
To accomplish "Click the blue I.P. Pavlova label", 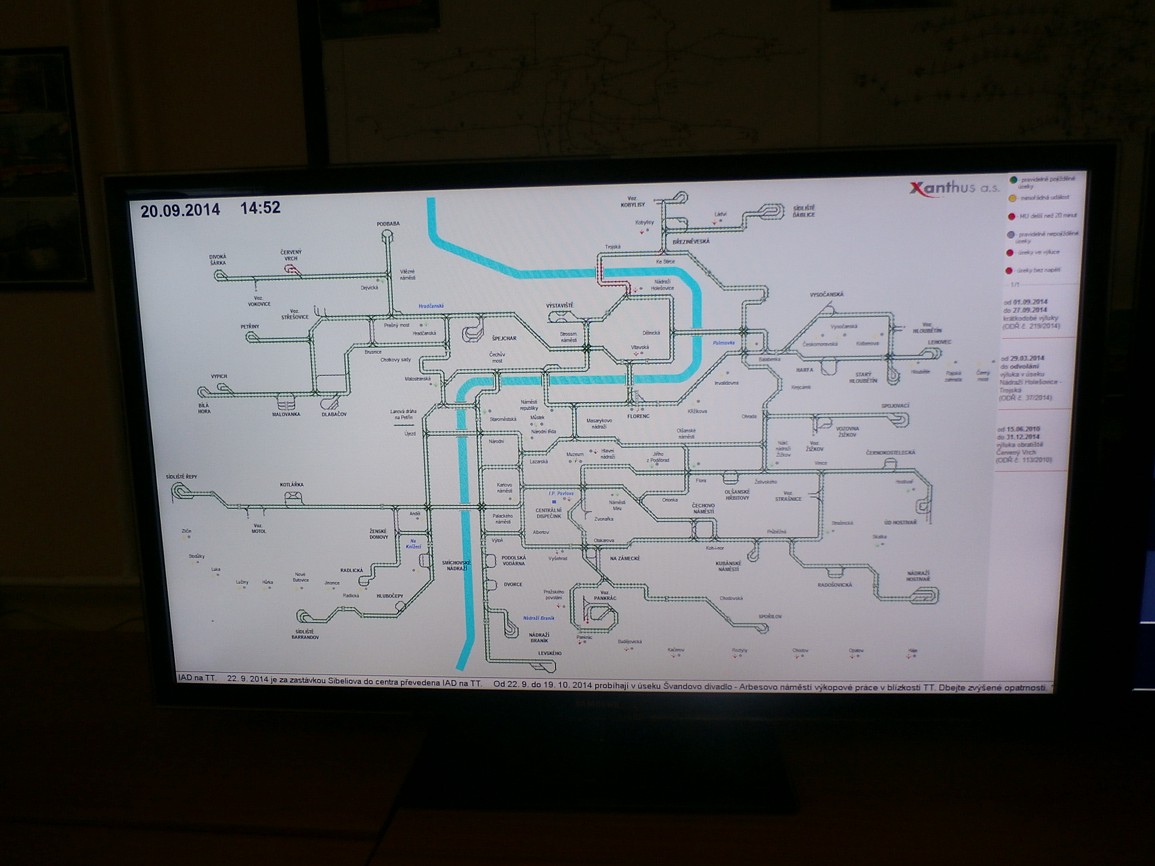I will pos(561,493).
